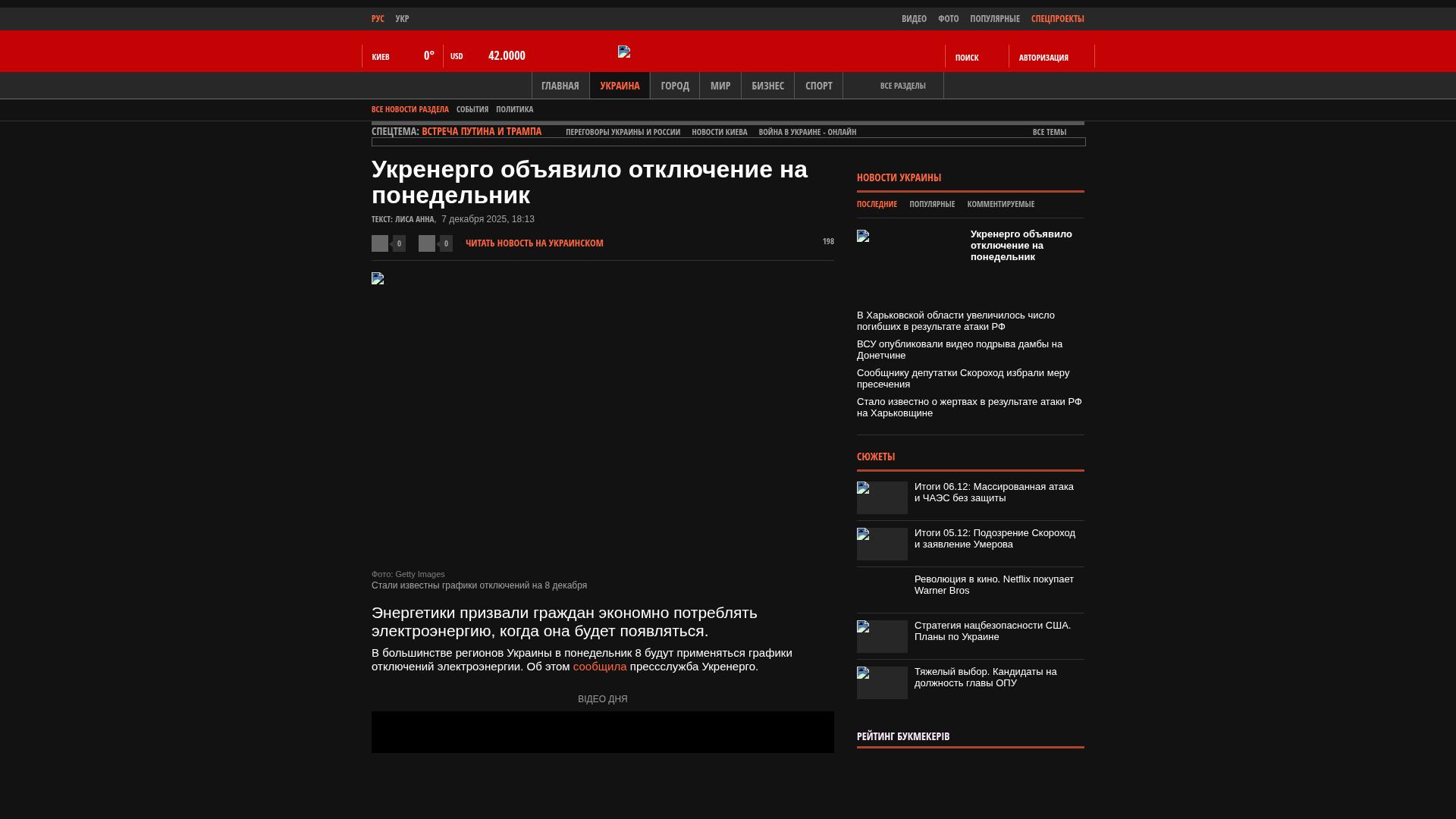Click the site logo icon in header
This screenshot has height=819, width=1456.
[624, 52]
